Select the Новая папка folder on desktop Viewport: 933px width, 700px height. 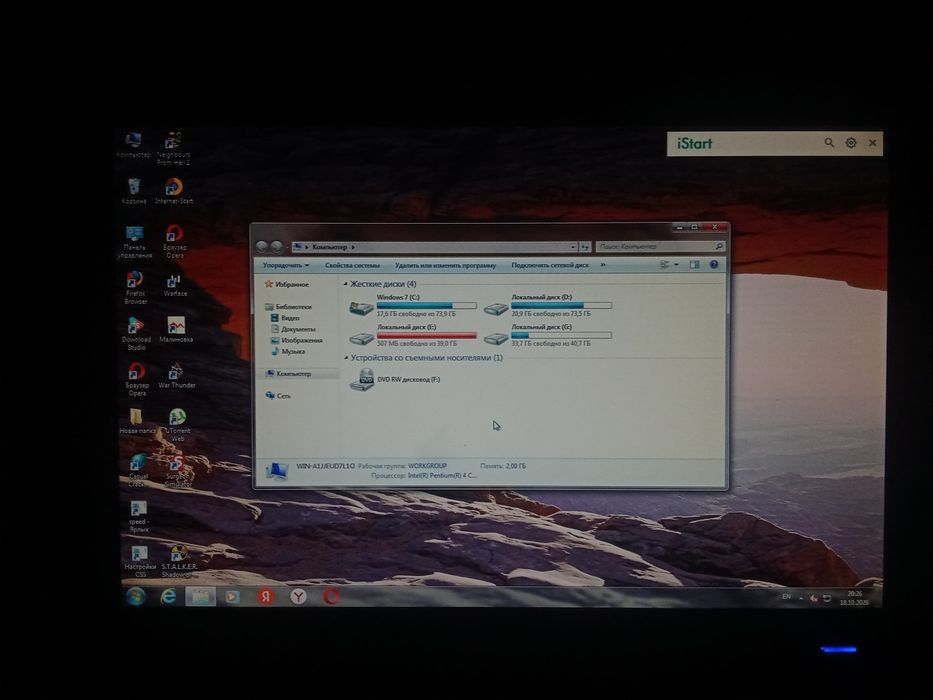(x=137, y=421)
